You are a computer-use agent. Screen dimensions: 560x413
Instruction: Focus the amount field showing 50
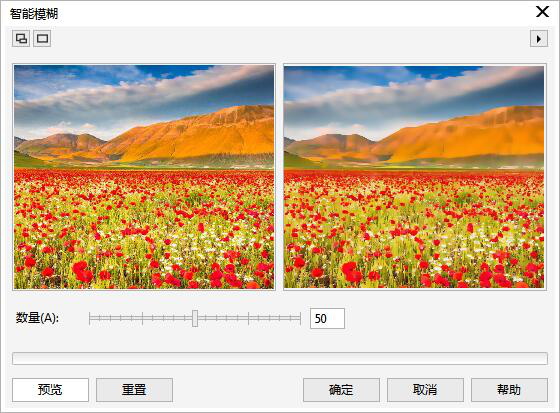tap(327, 318)
